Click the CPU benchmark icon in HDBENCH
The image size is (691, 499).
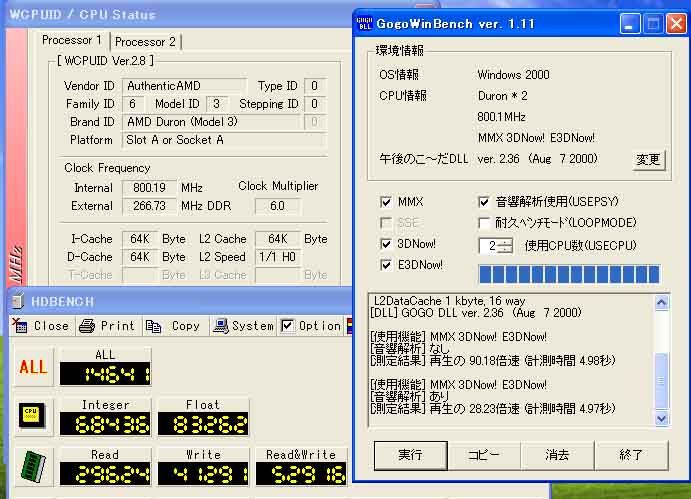pos(33,416)
